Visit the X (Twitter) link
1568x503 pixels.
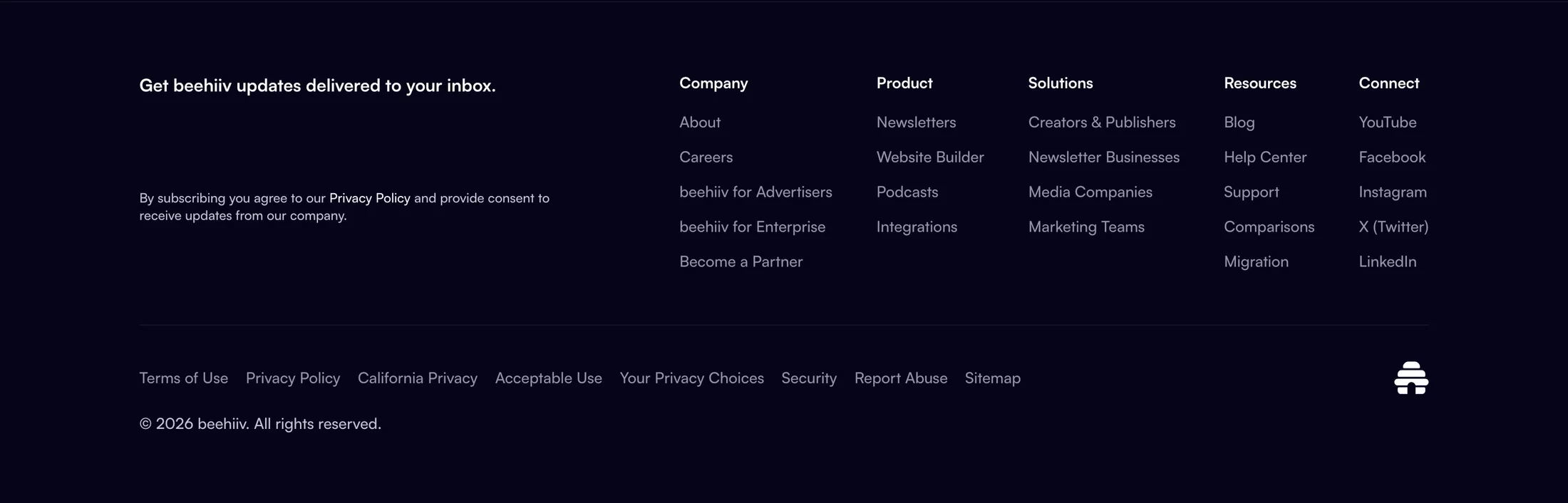coord(1393,227)
